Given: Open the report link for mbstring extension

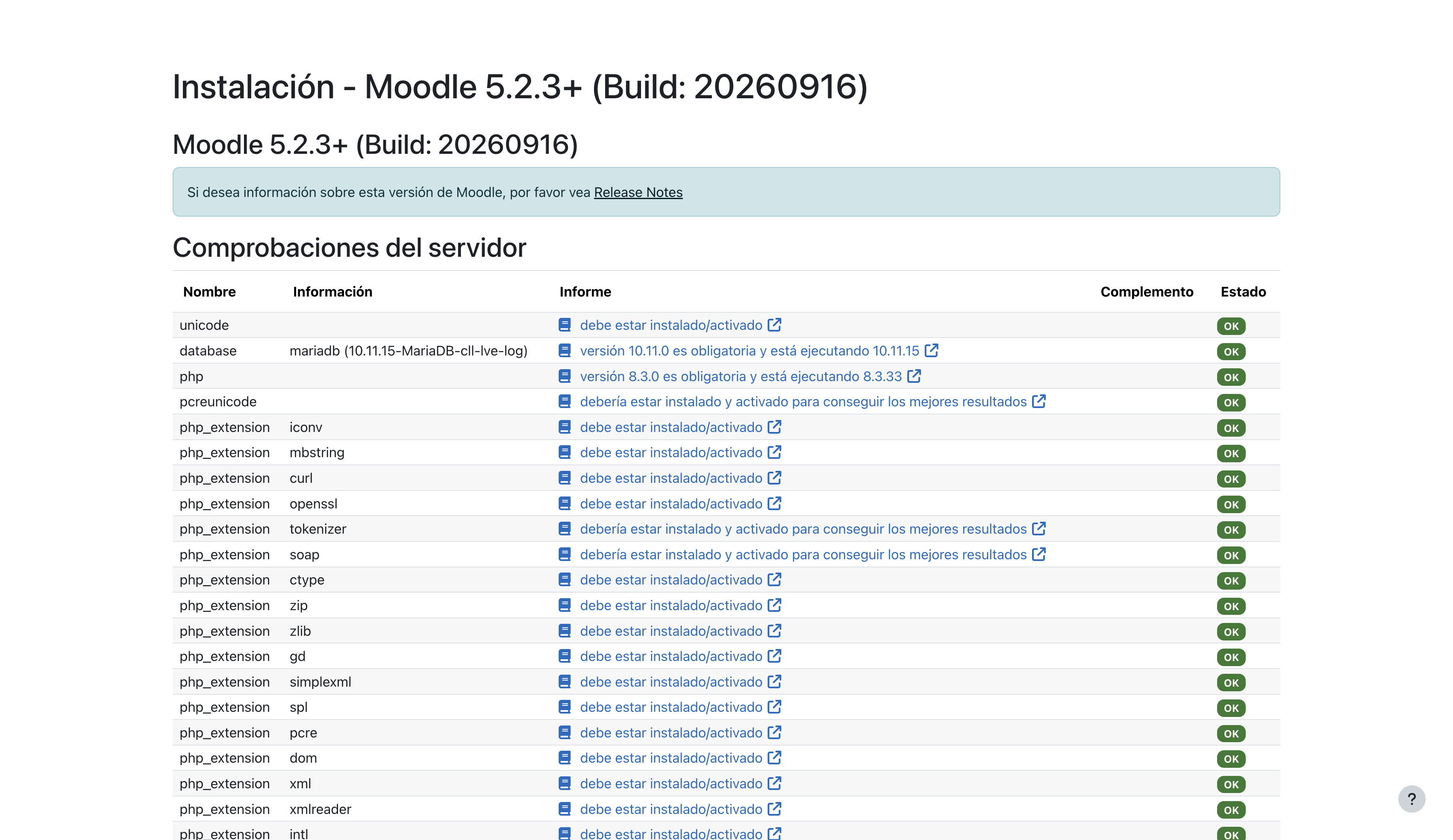Looking at the screenshot, I should click(x=671, y=452).
